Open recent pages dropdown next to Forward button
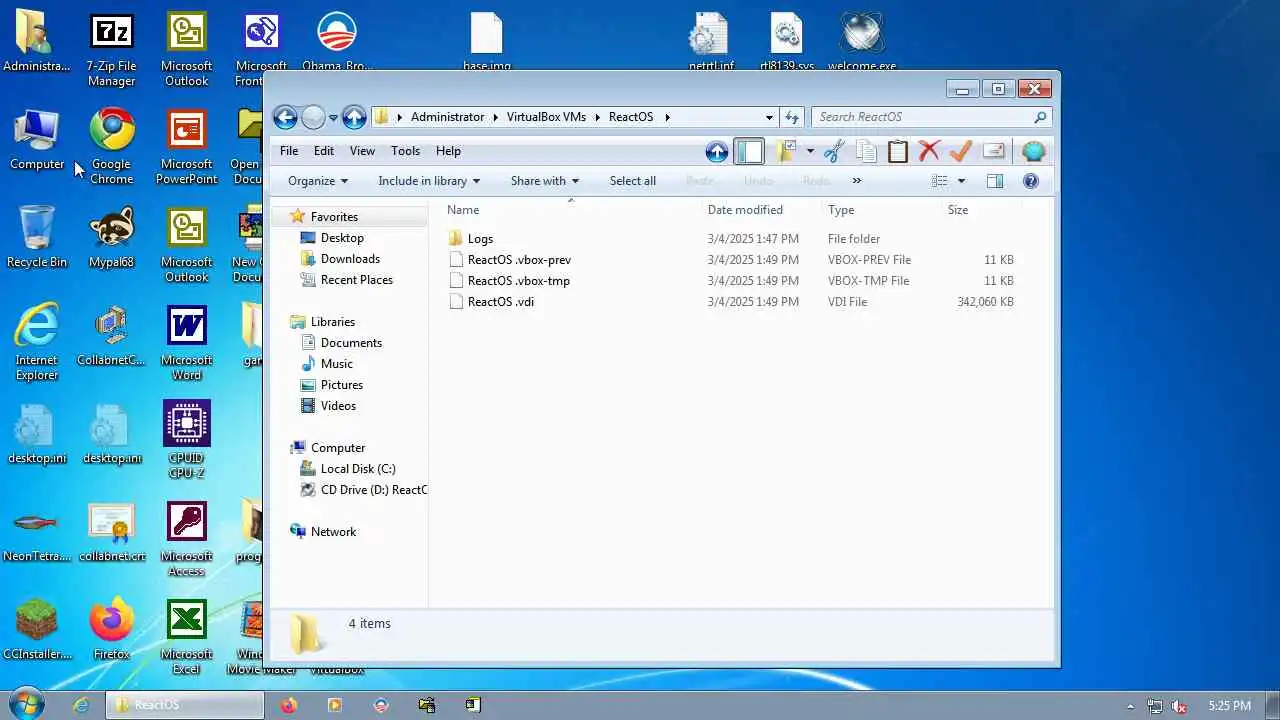 (333, 117)
